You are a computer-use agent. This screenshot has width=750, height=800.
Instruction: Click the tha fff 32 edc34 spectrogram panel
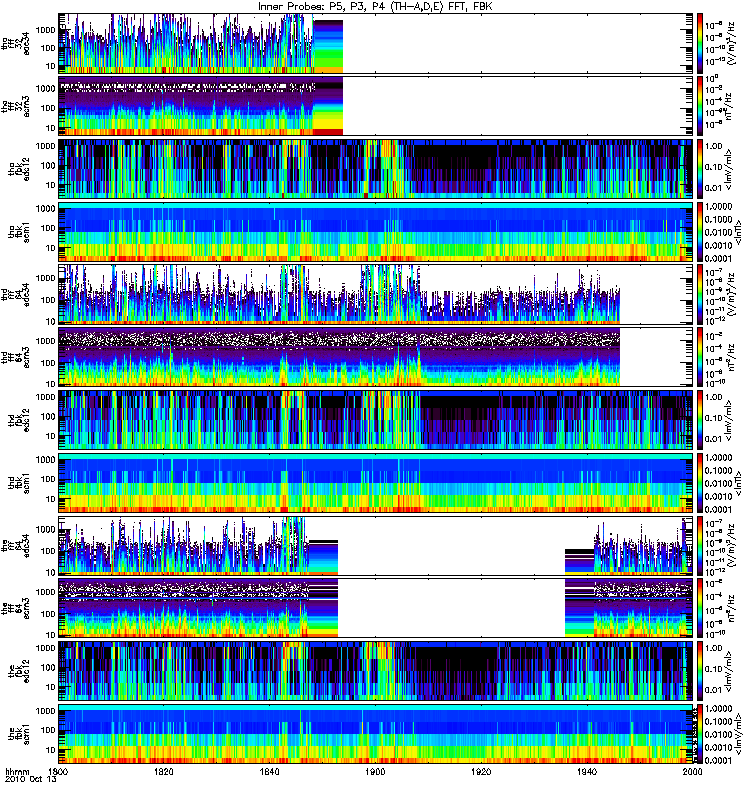[x=376, y=43]
